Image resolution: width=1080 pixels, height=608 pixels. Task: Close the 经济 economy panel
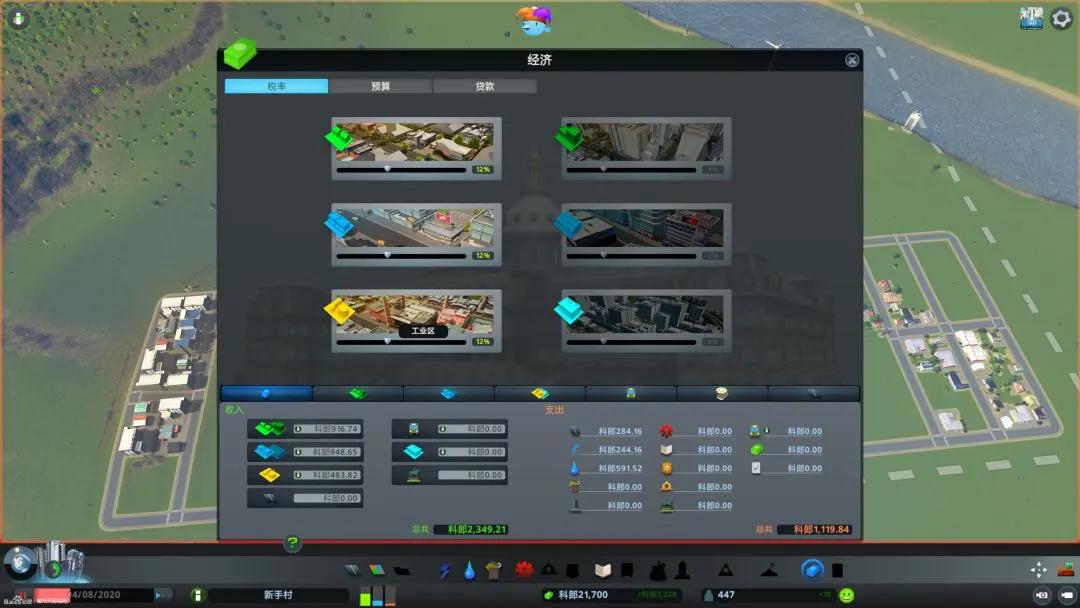851,60
